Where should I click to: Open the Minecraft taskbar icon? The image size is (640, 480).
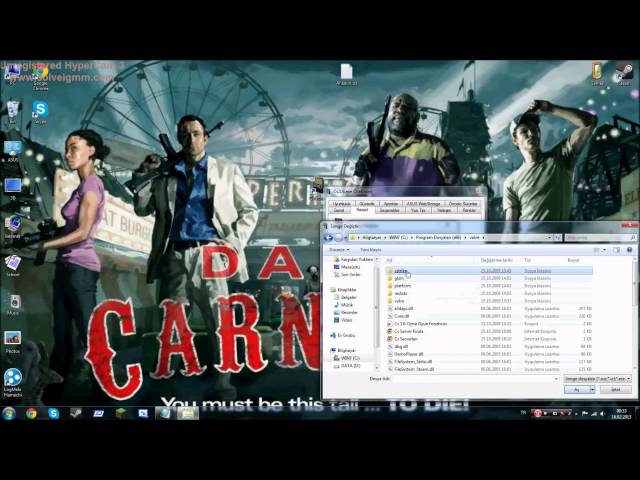(120, 413)
